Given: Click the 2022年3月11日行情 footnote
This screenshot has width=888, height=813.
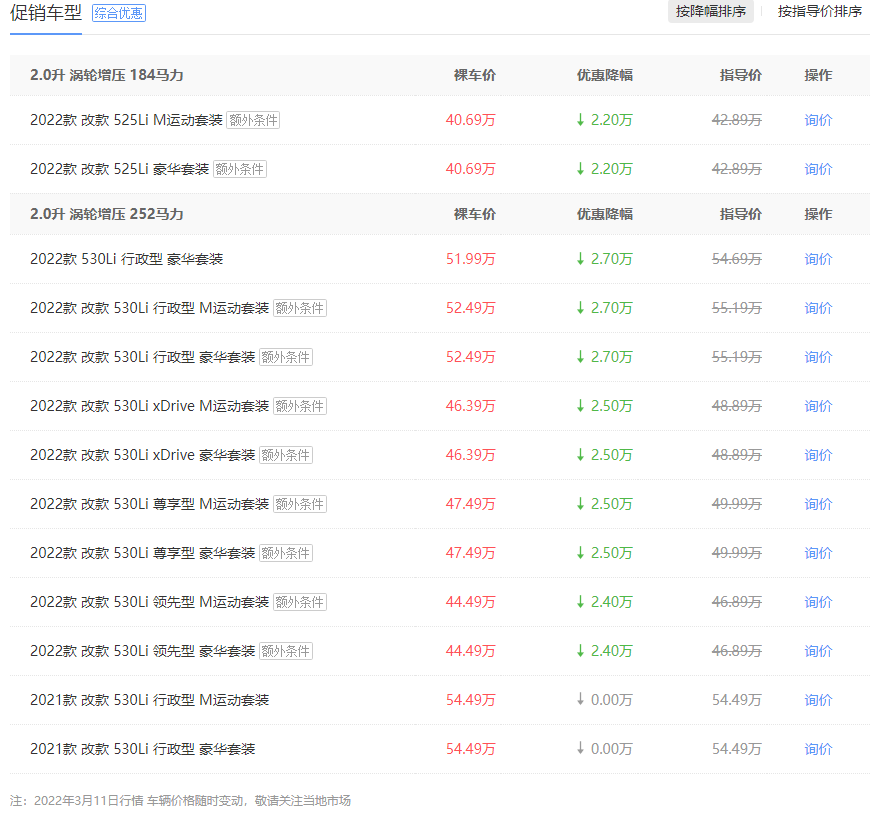Looking at the screenshot, I should pyautogui.click(x=180, y=801).
